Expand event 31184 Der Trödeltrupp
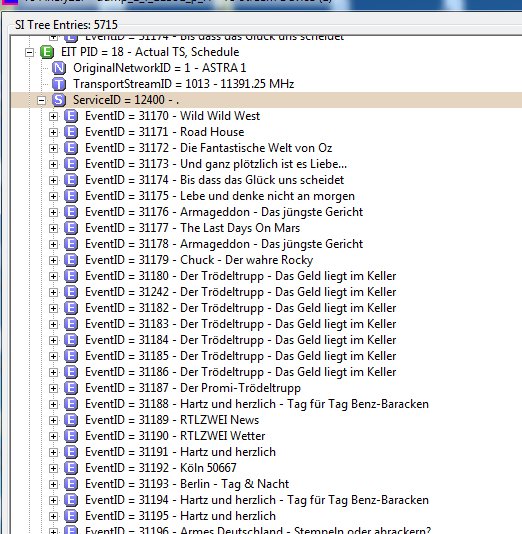522x534 pixels. click(53, 341)
